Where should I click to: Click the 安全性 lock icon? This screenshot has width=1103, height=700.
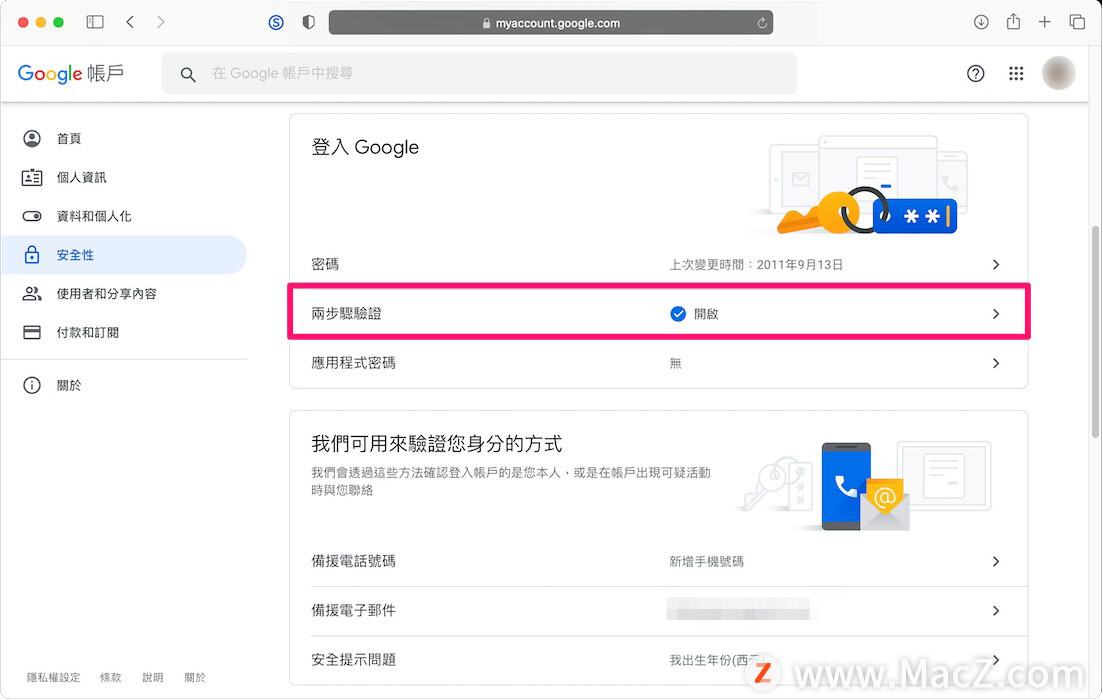coord(32,254)
